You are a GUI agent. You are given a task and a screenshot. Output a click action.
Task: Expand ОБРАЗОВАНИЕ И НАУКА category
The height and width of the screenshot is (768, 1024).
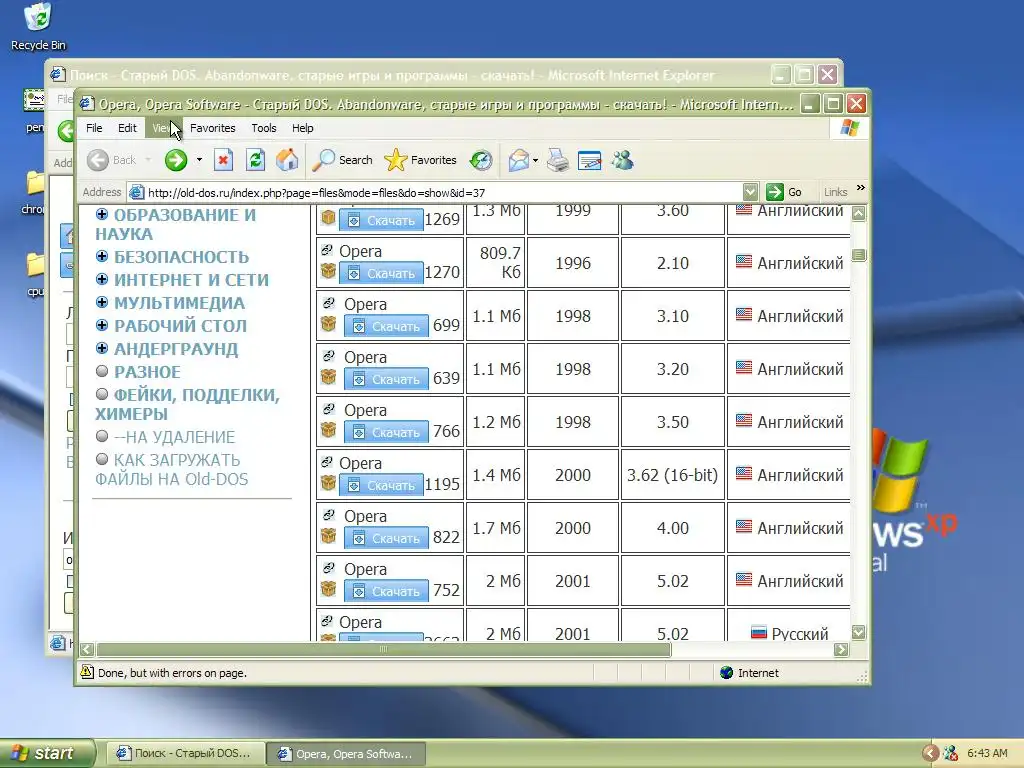pos(102,214)
